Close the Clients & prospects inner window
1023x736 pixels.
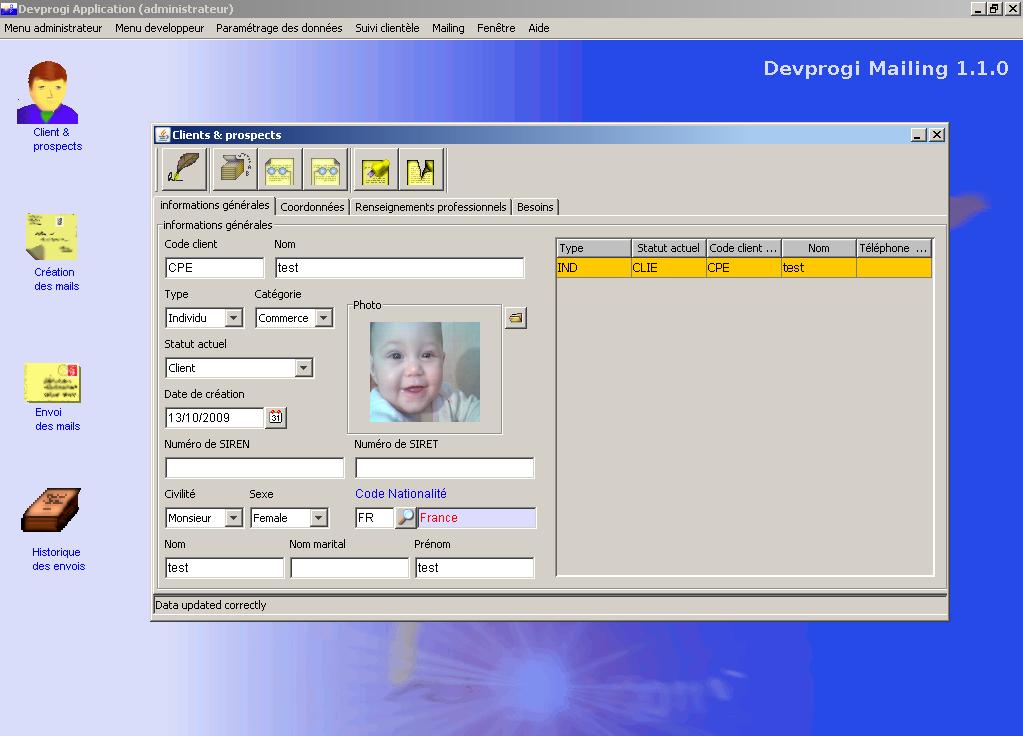936,134
